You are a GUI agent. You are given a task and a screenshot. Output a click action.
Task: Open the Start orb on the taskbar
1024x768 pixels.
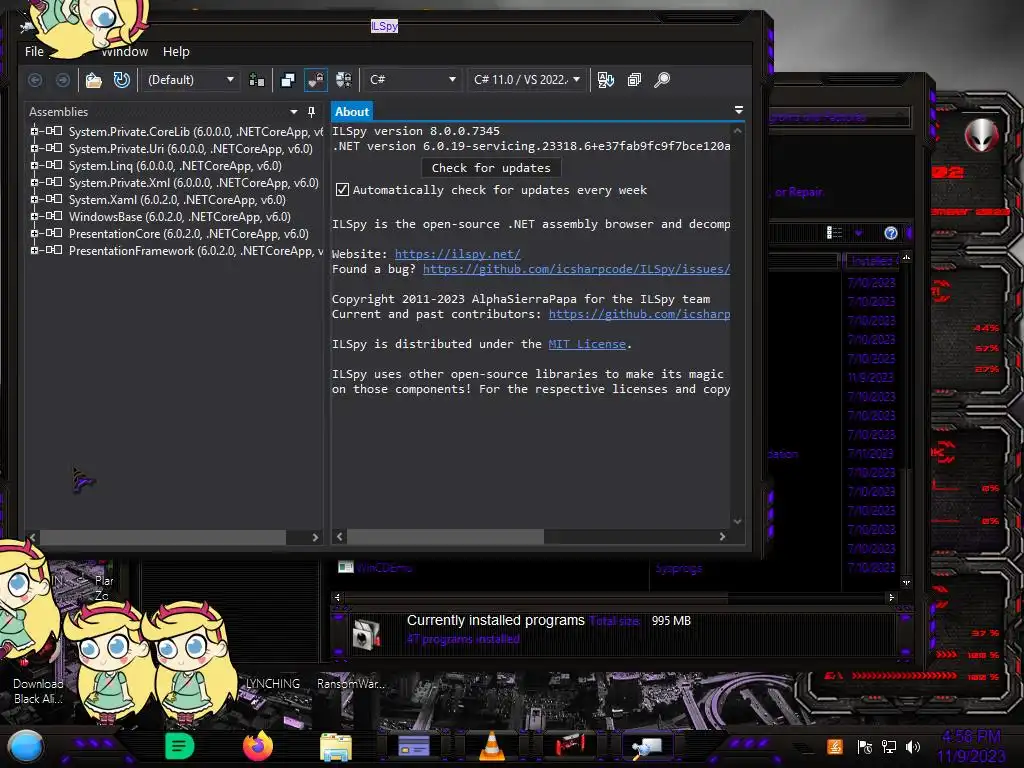pyautogui.click(x=26, y=747)
